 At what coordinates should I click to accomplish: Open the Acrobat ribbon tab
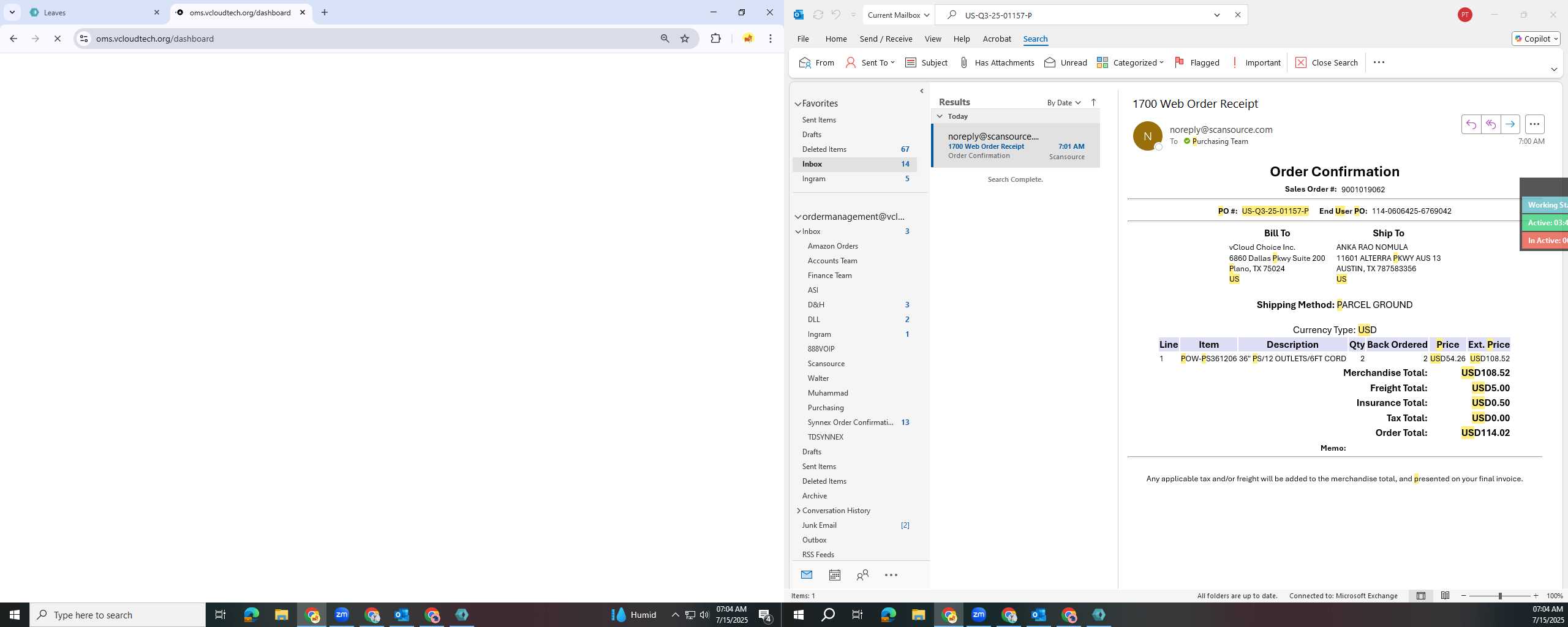[997, 39]
